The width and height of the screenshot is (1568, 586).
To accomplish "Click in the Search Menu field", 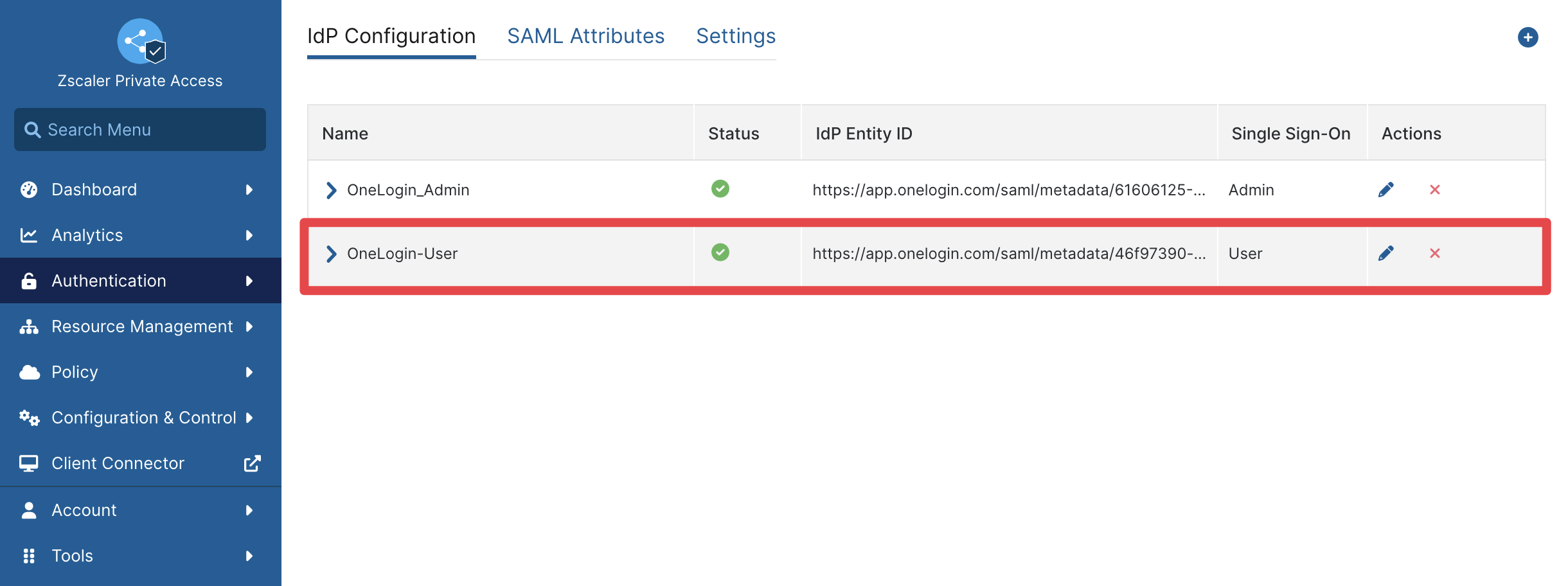I will [140, 130].
